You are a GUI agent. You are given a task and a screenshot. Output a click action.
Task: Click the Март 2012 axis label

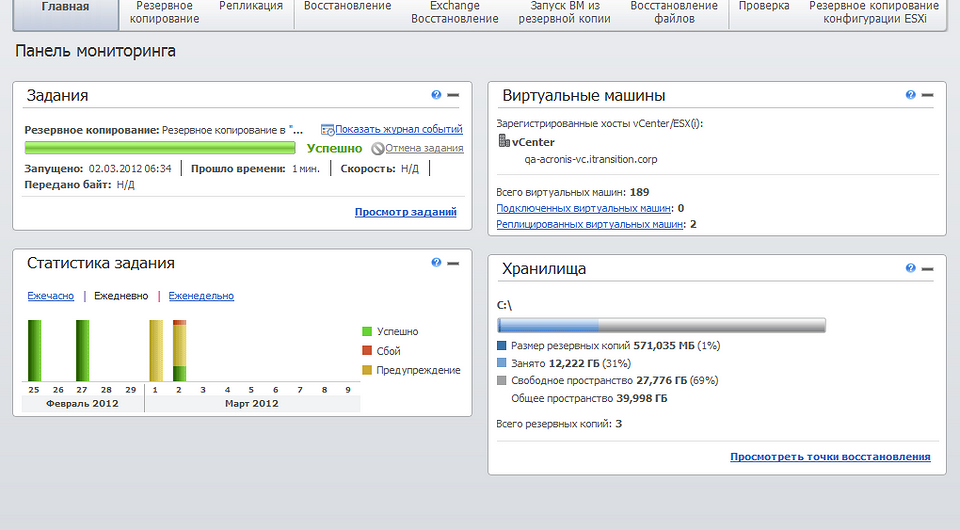point(252,403)
